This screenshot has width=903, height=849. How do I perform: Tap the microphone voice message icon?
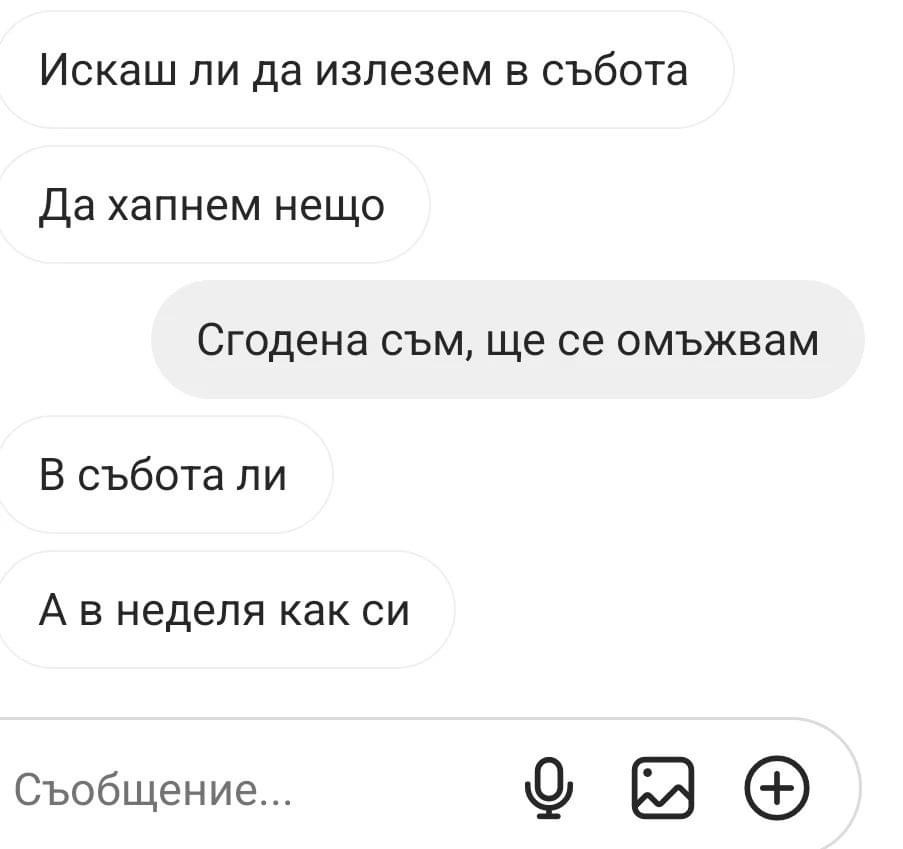tap(548, 787)
